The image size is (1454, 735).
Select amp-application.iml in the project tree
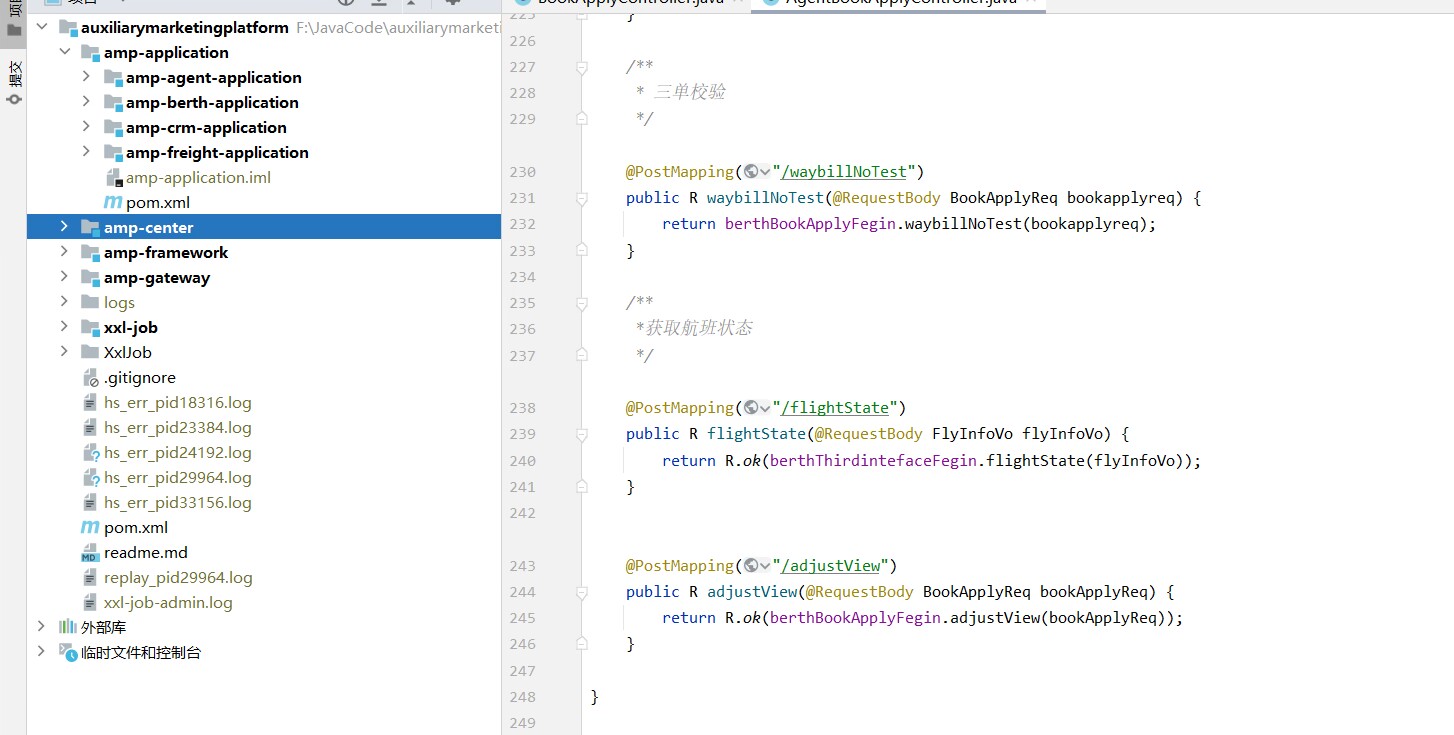198,177
